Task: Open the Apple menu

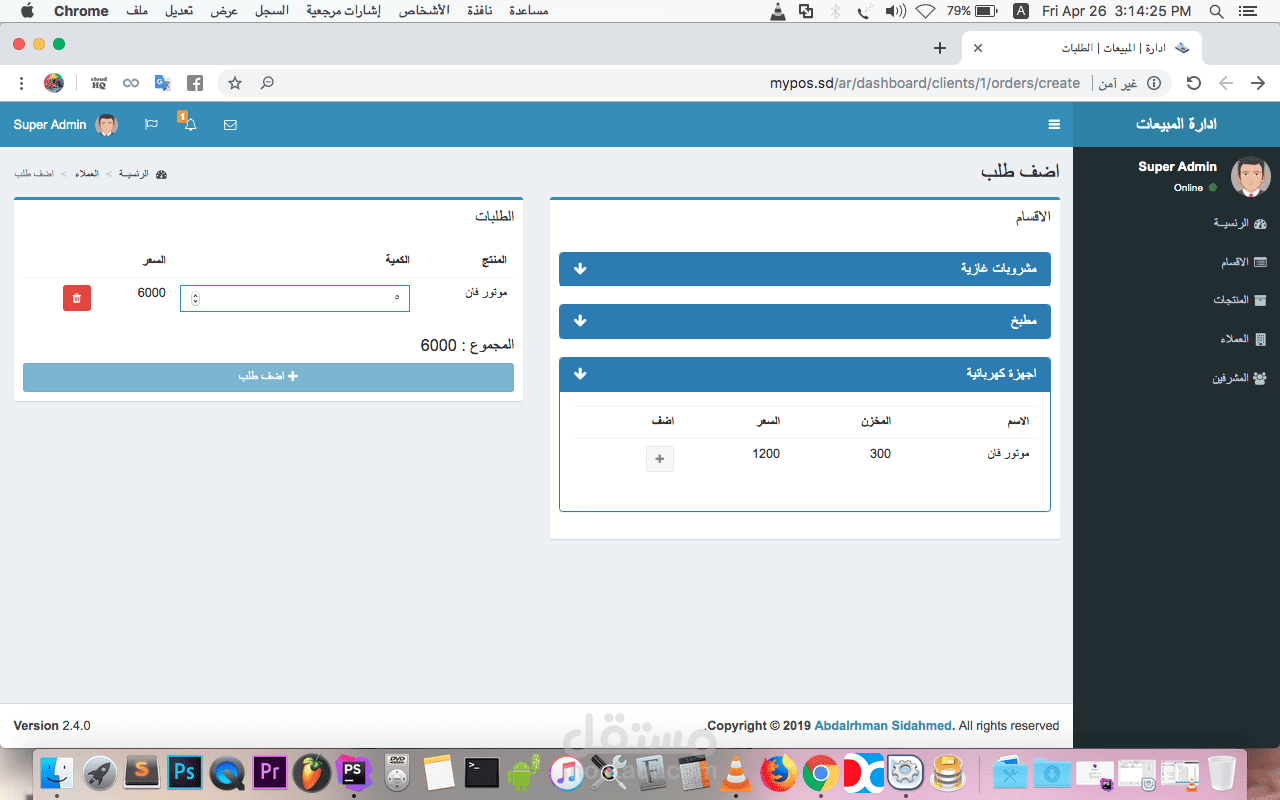Action: click(x=26, y=11)
